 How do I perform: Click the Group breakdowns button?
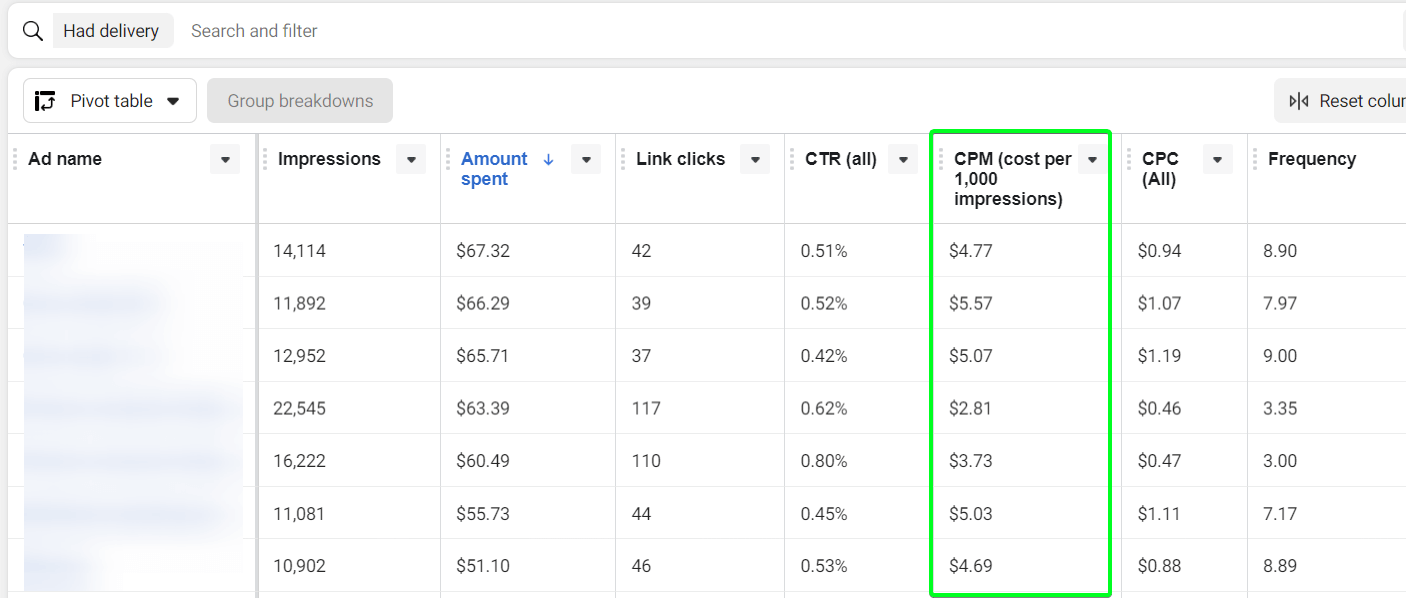[x=300, y=101]
